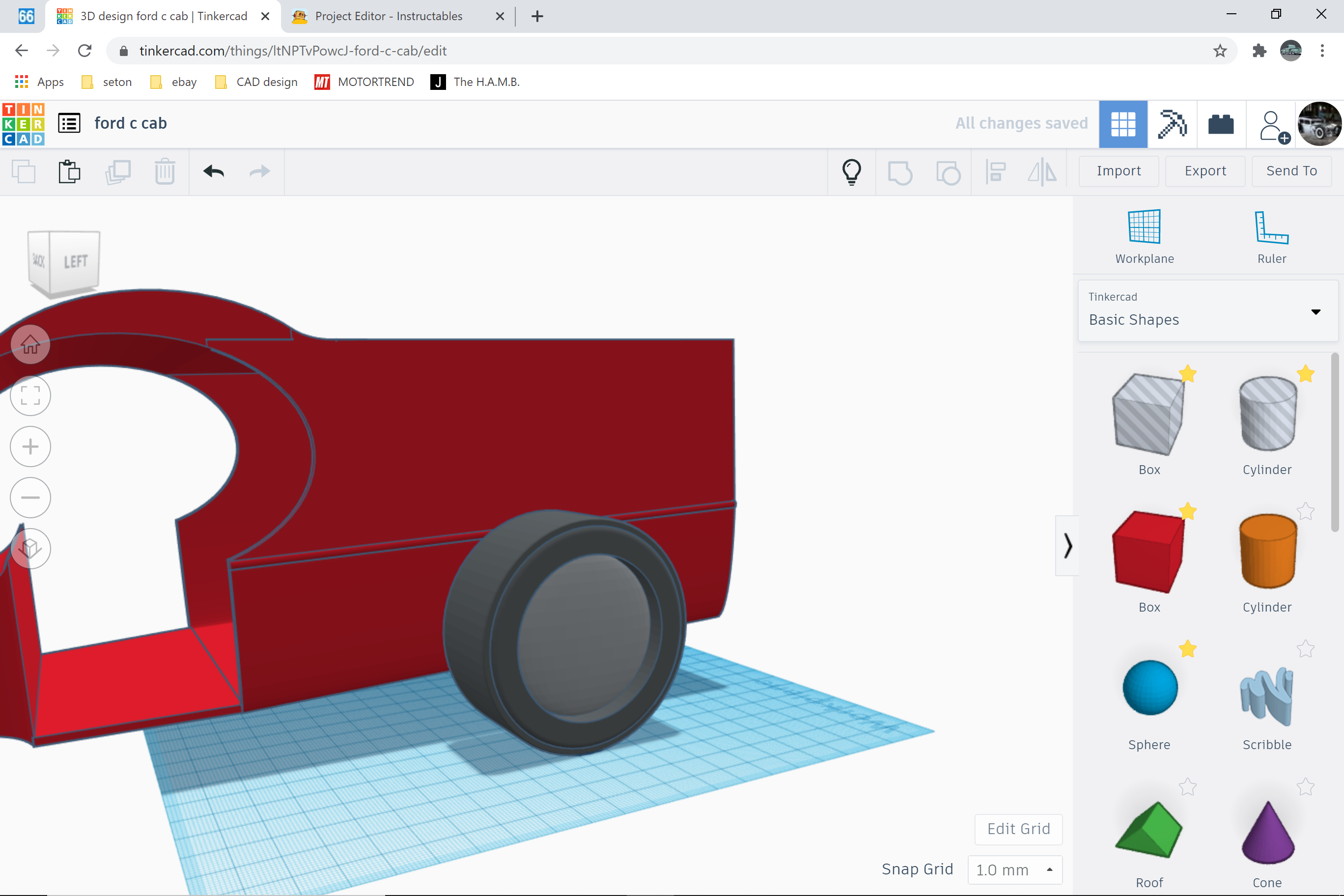Toggle favorite star on Scribble
Image resolution: width=1344 pixels, height=896 pixels.
pos(1305,648)
